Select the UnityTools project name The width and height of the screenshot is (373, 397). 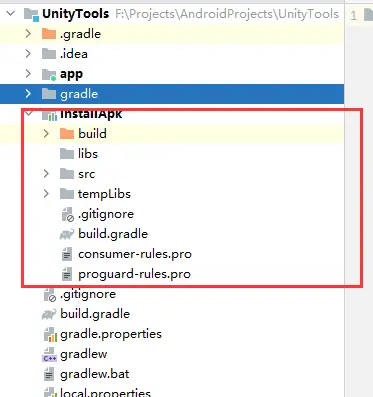[76, 14]
